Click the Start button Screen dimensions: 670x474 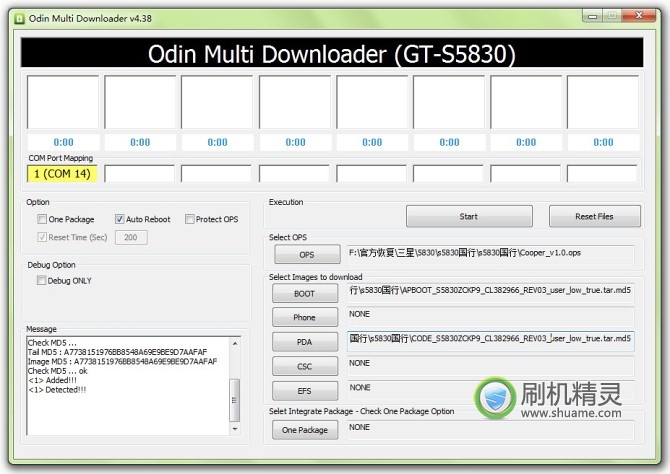(469, 216)
